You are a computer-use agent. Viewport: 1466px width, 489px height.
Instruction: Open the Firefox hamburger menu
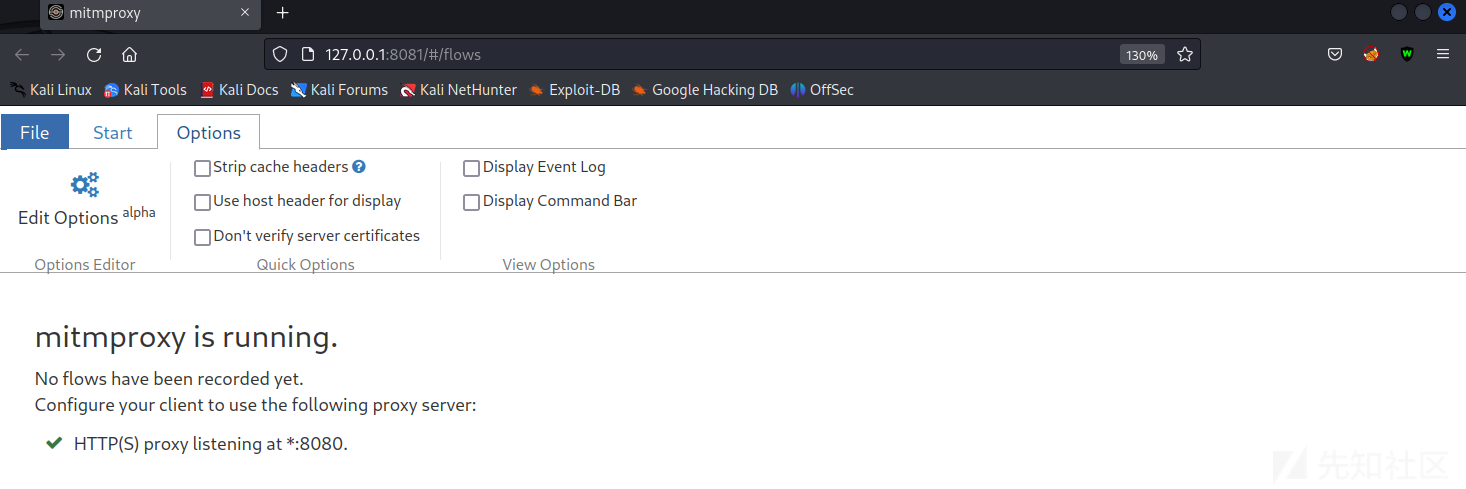coord(1443,55)
